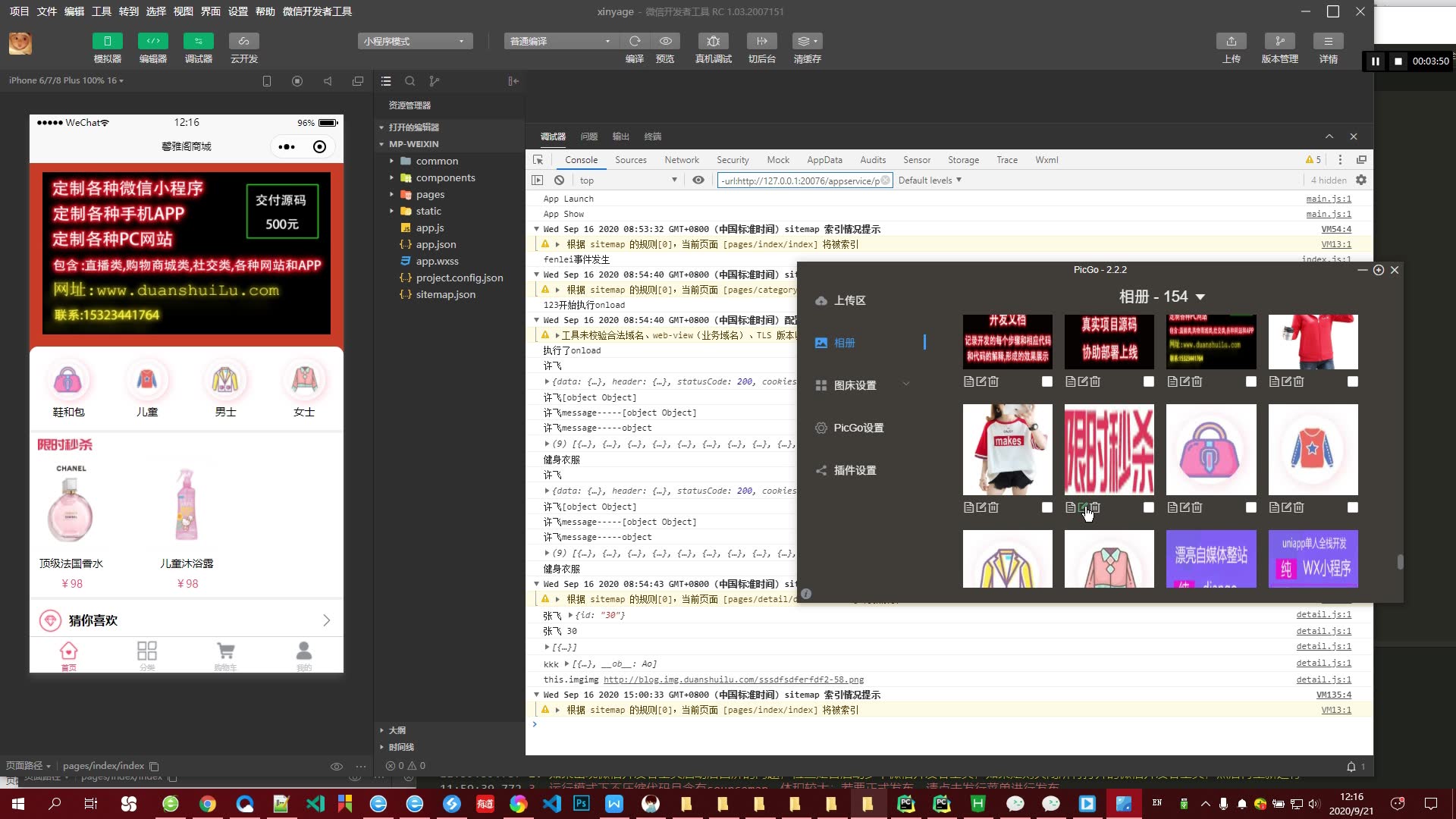This screenshot has height=819, width=1456.
Task: Open the PicGo设置 sidebar item
Action: point(858,428)
